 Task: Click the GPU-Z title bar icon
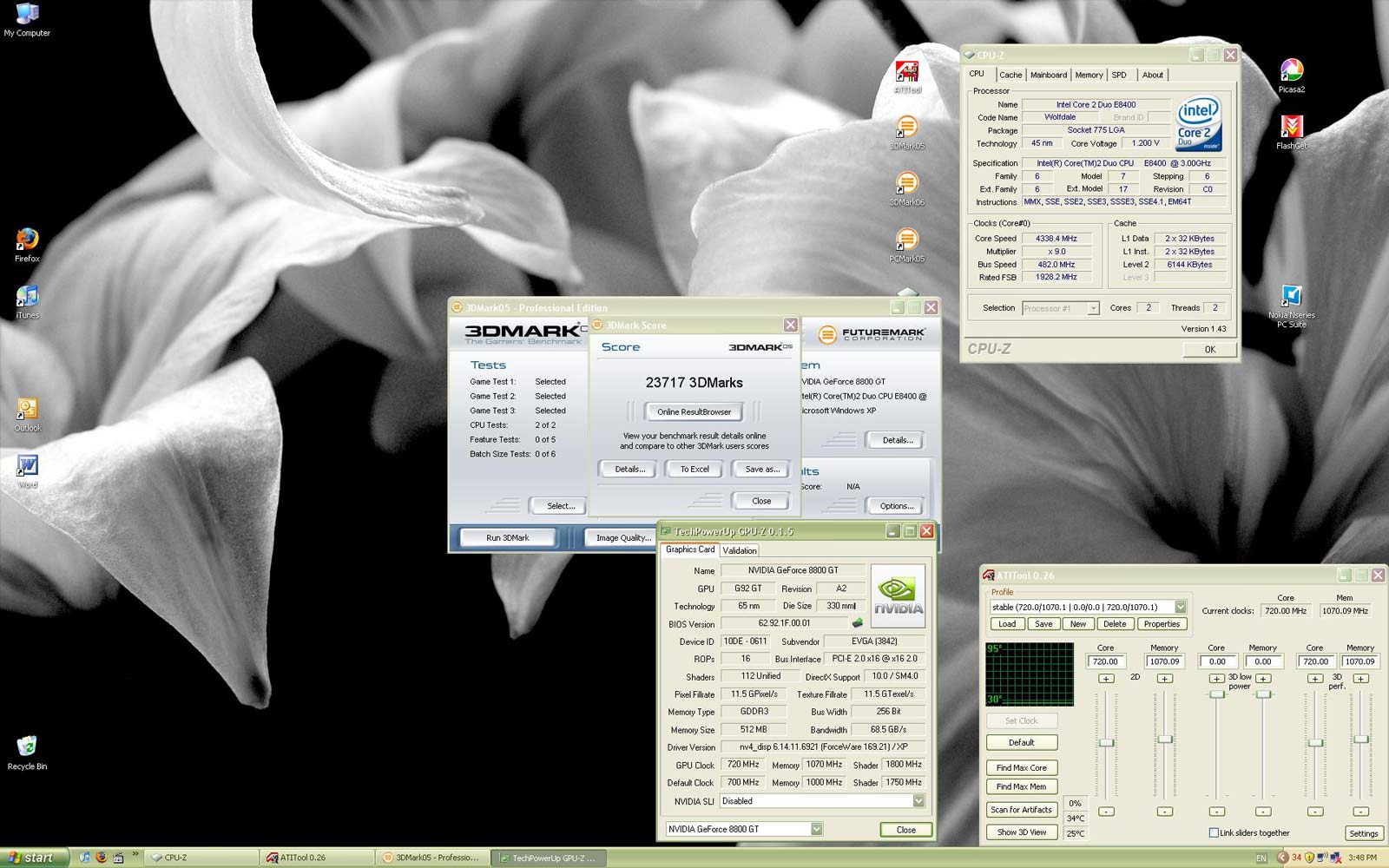(x=666, y=530)
